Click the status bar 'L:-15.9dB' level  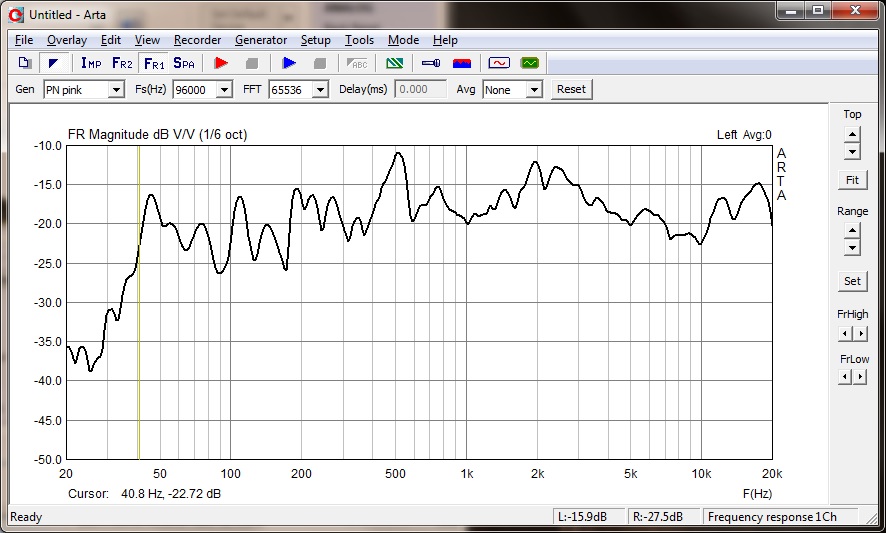point(582,517)
